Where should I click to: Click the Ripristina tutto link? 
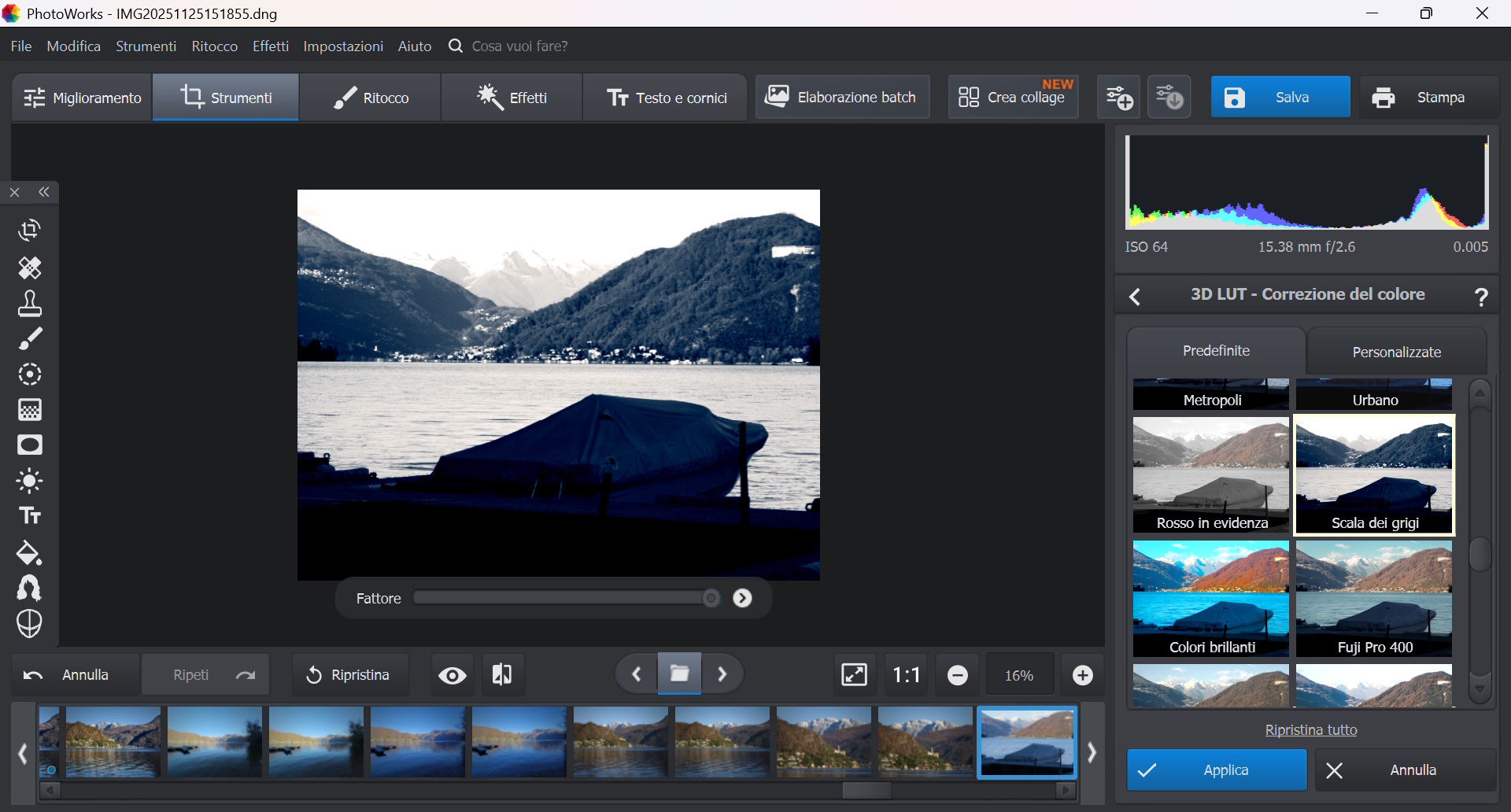click(x=1311, y=730)
